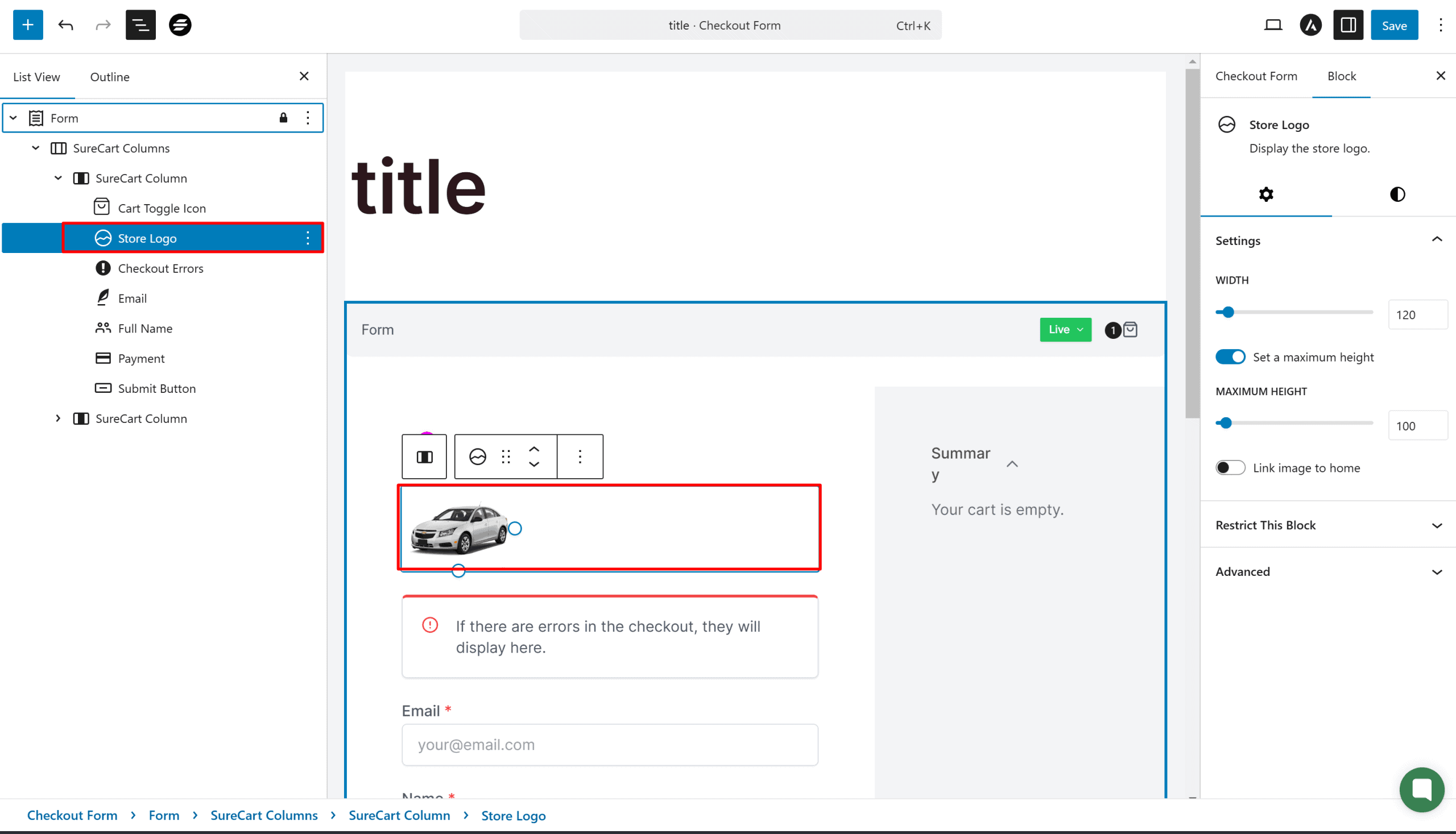Viewport: 1456px width, 834px height.
Task: Toggle the document overview list icon
Action: (x=140, y=24)
